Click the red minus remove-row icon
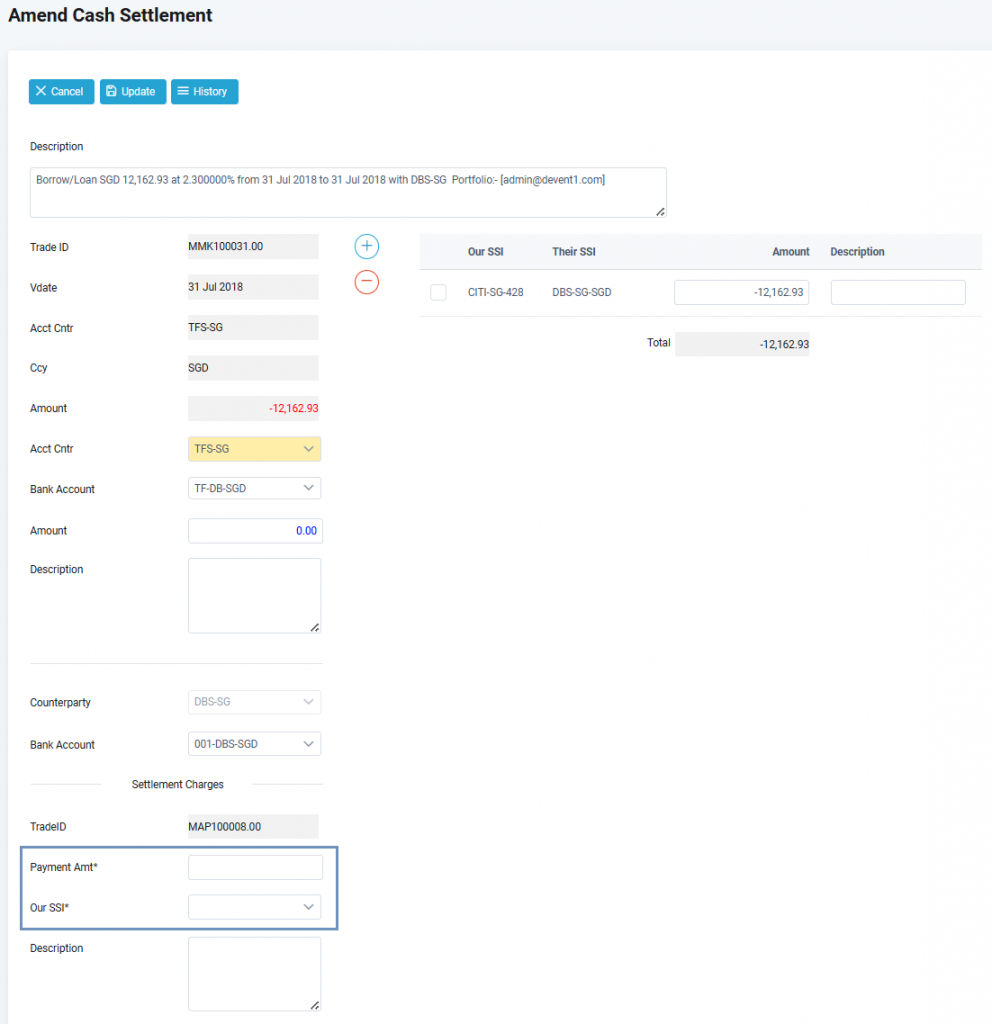992x1024 pixels. 366,282
